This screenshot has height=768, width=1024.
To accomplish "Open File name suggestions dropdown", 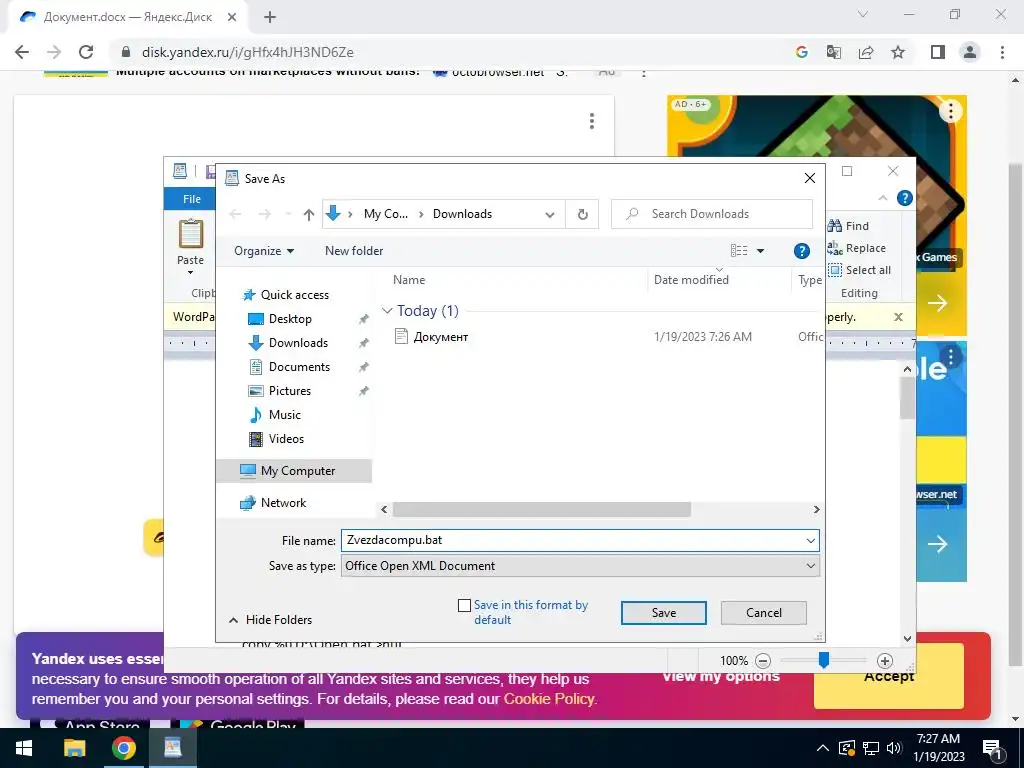I will tap(810, 541).
